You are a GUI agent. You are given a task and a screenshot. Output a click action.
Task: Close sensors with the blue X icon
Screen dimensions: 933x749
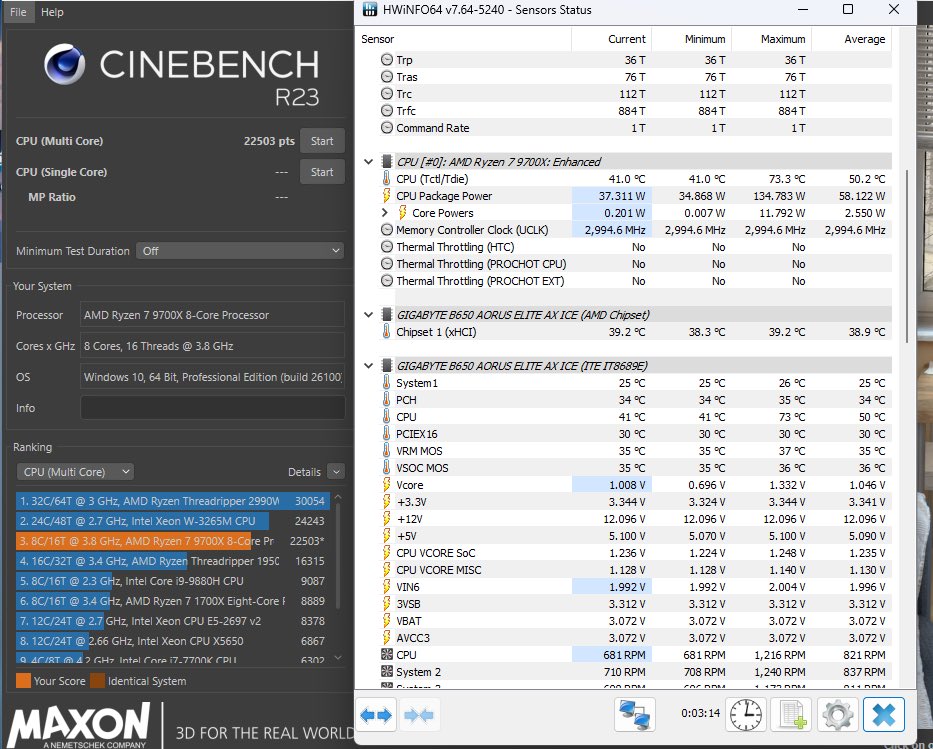tap(884, 714)
